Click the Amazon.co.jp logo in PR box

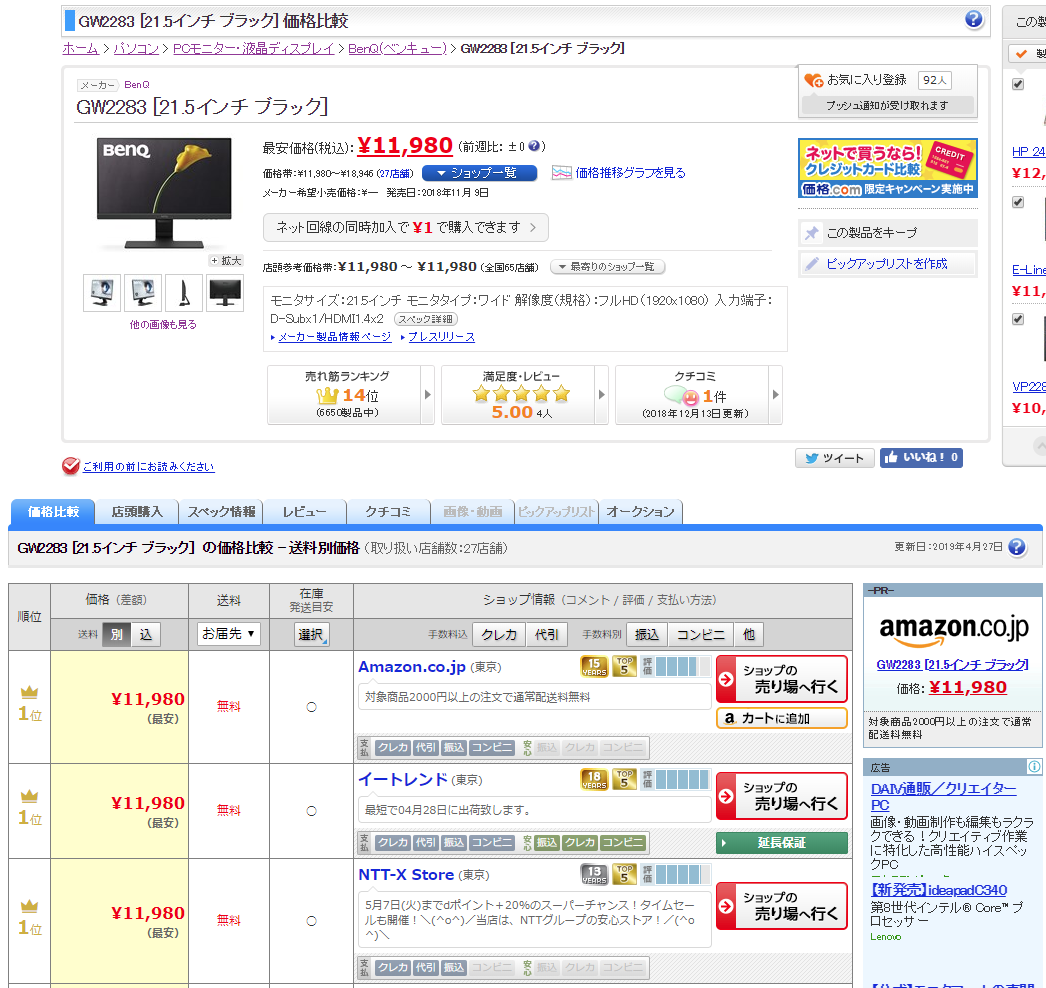coord(954,630)
